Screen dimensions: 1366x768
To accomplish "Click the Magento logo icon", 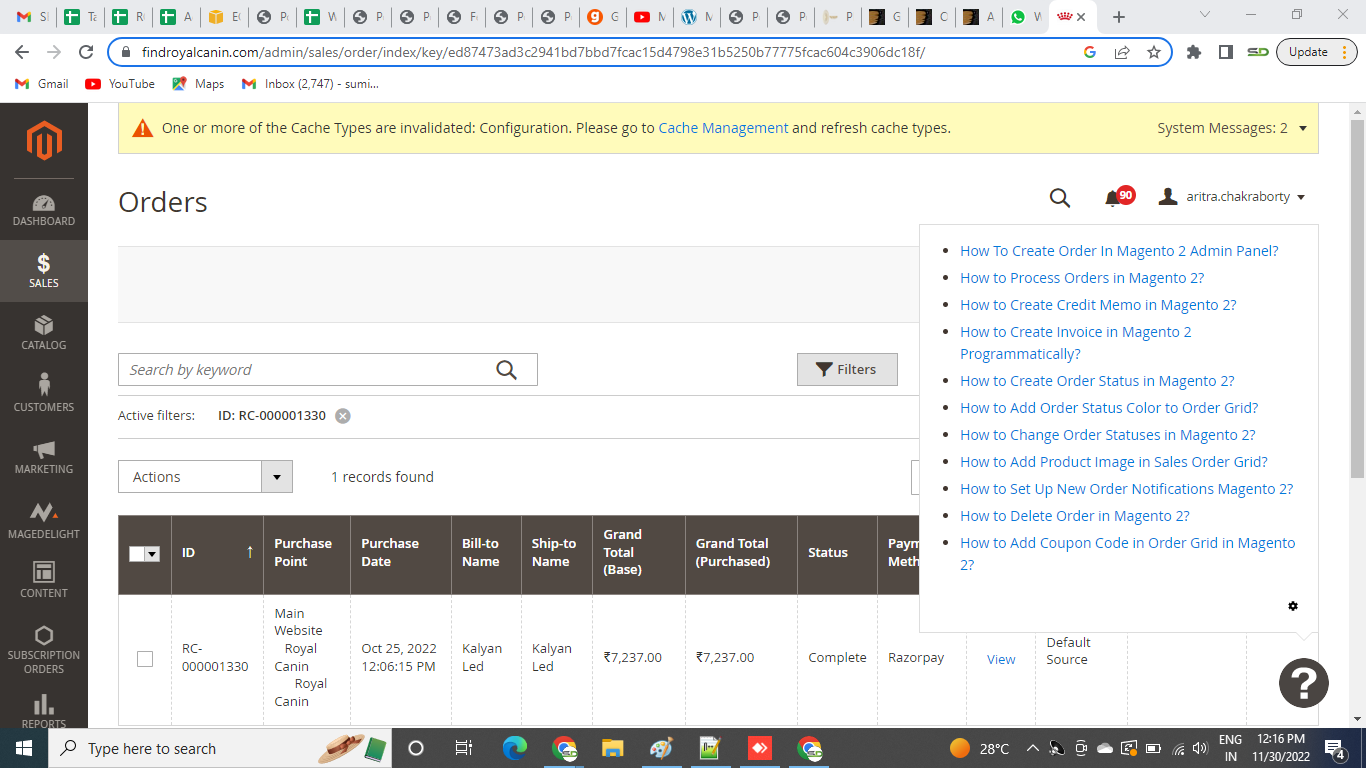I will point(44,140).
